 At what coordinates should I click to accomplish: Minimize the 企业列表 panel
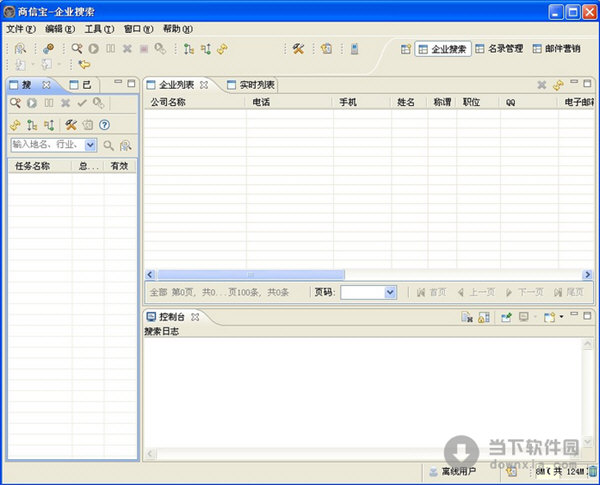574,82
